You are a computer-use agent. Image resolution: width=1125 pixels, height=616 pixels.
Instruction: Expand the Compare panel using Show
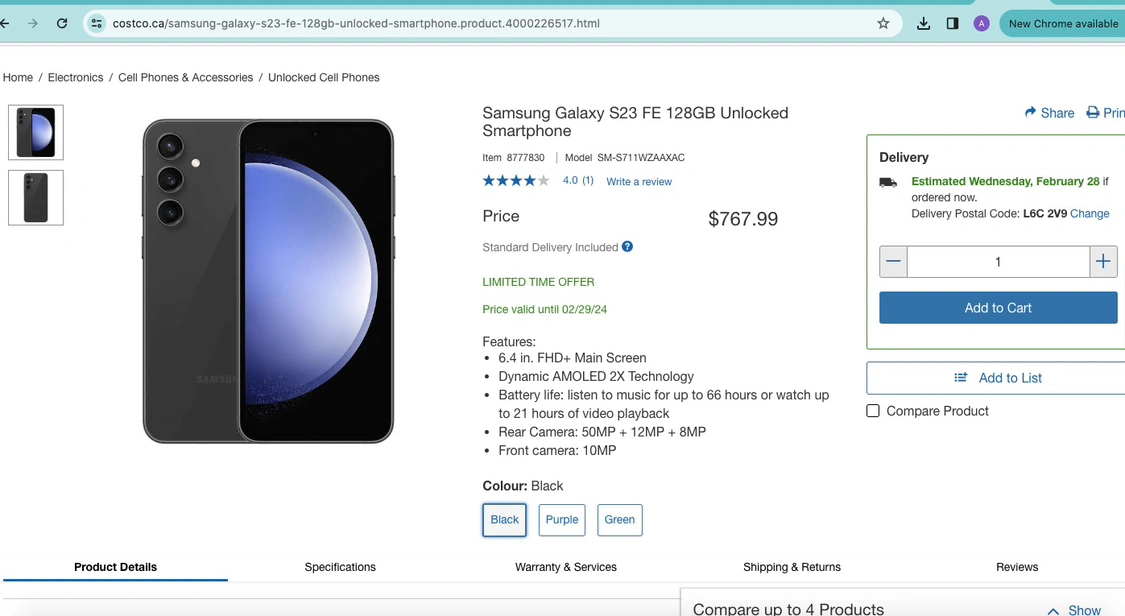tap(1074, 609)
